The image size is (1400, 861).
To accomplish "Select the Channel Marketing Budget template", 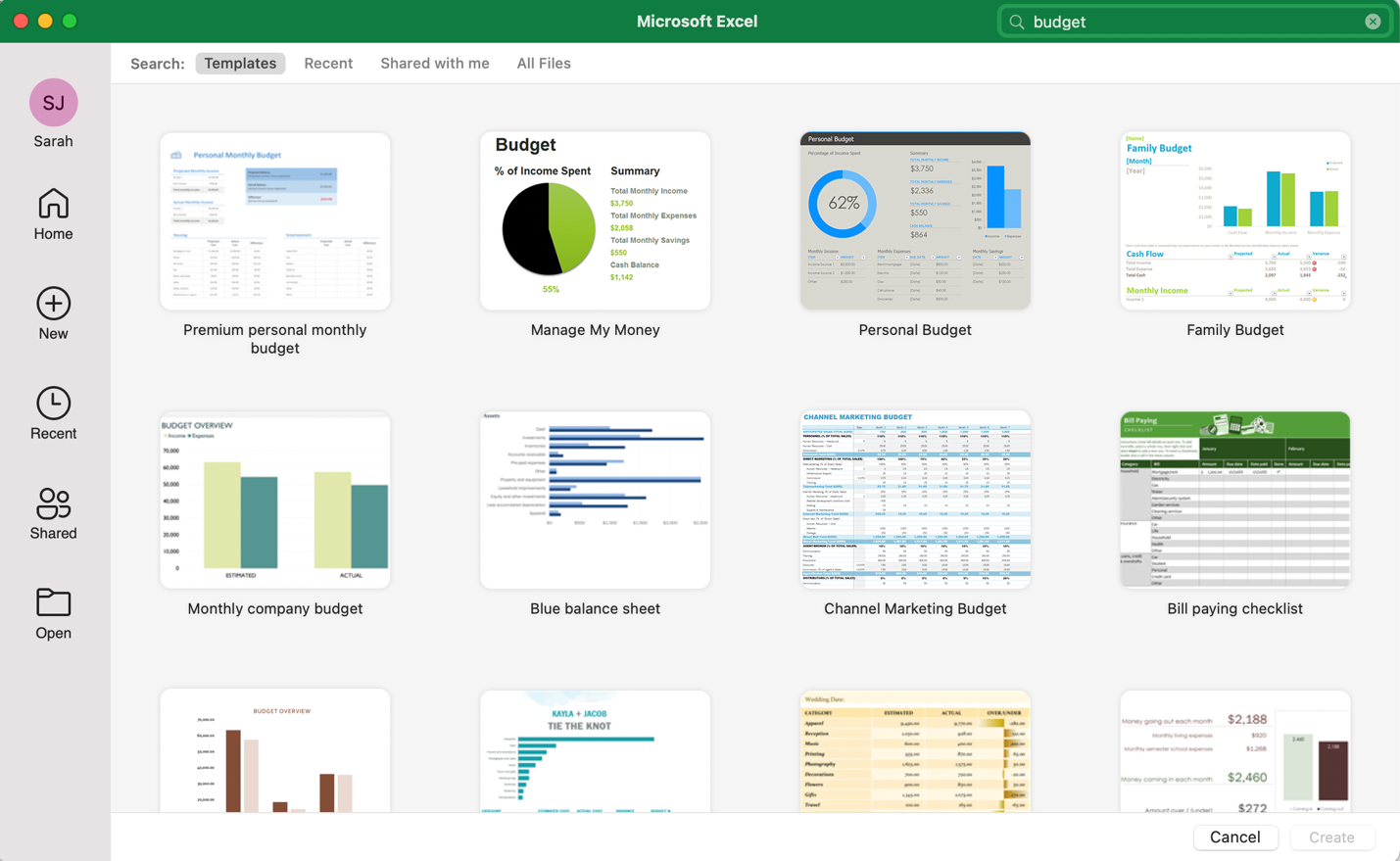I will 915,501.
